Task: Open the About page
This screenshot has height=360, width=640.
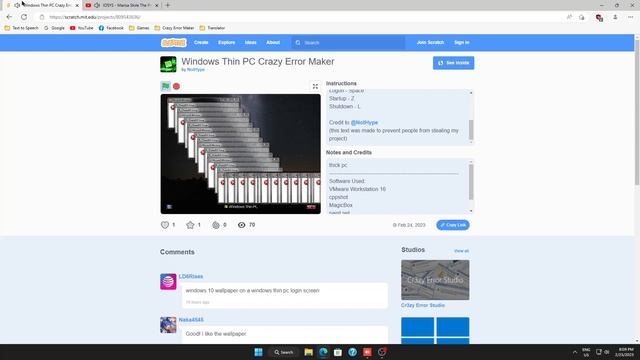Action: point(273,42)
